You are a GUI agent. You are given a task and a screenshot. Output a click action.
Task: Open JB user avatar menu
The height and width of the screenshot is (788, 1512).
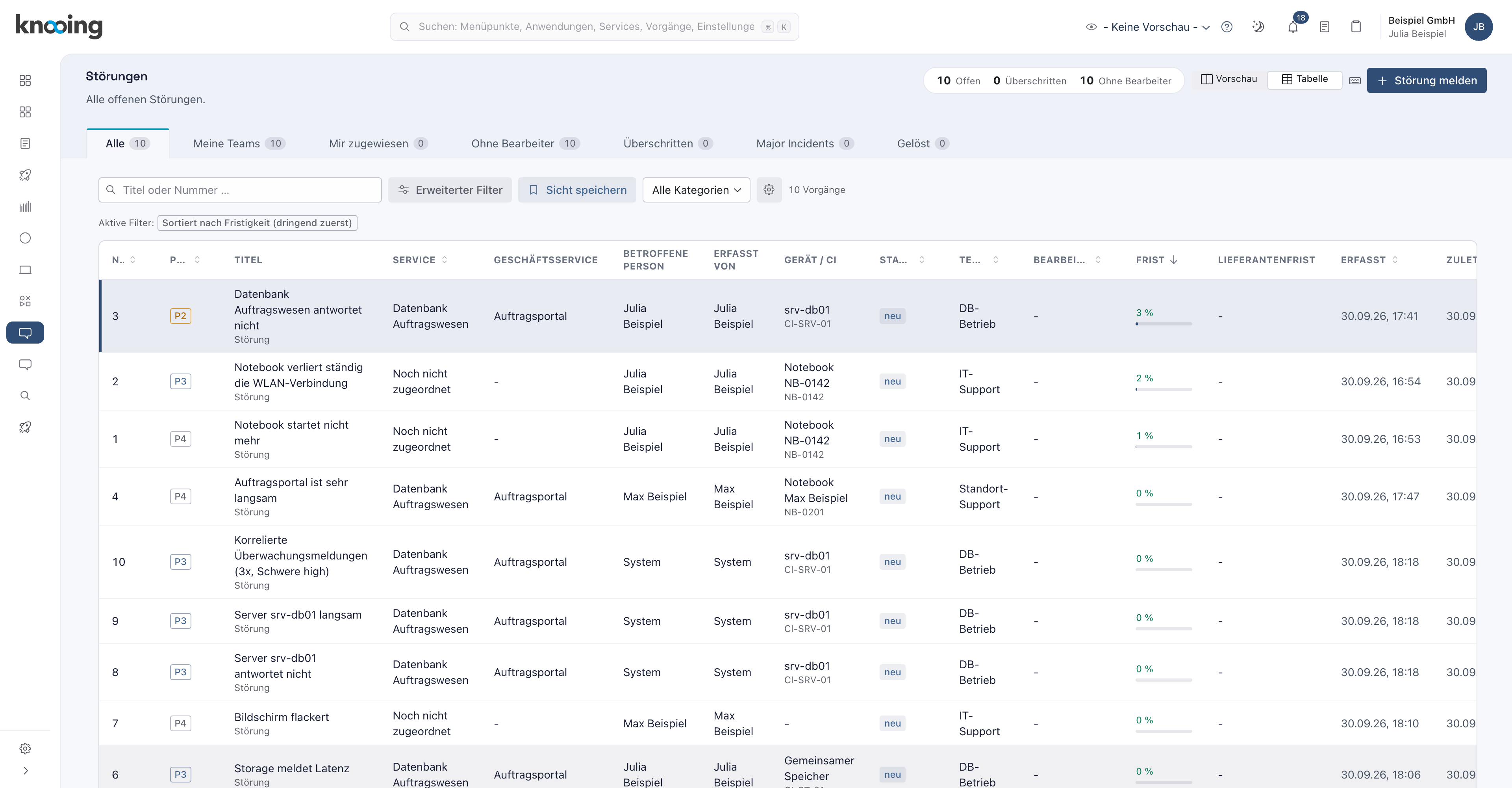tap(1479, 27)
